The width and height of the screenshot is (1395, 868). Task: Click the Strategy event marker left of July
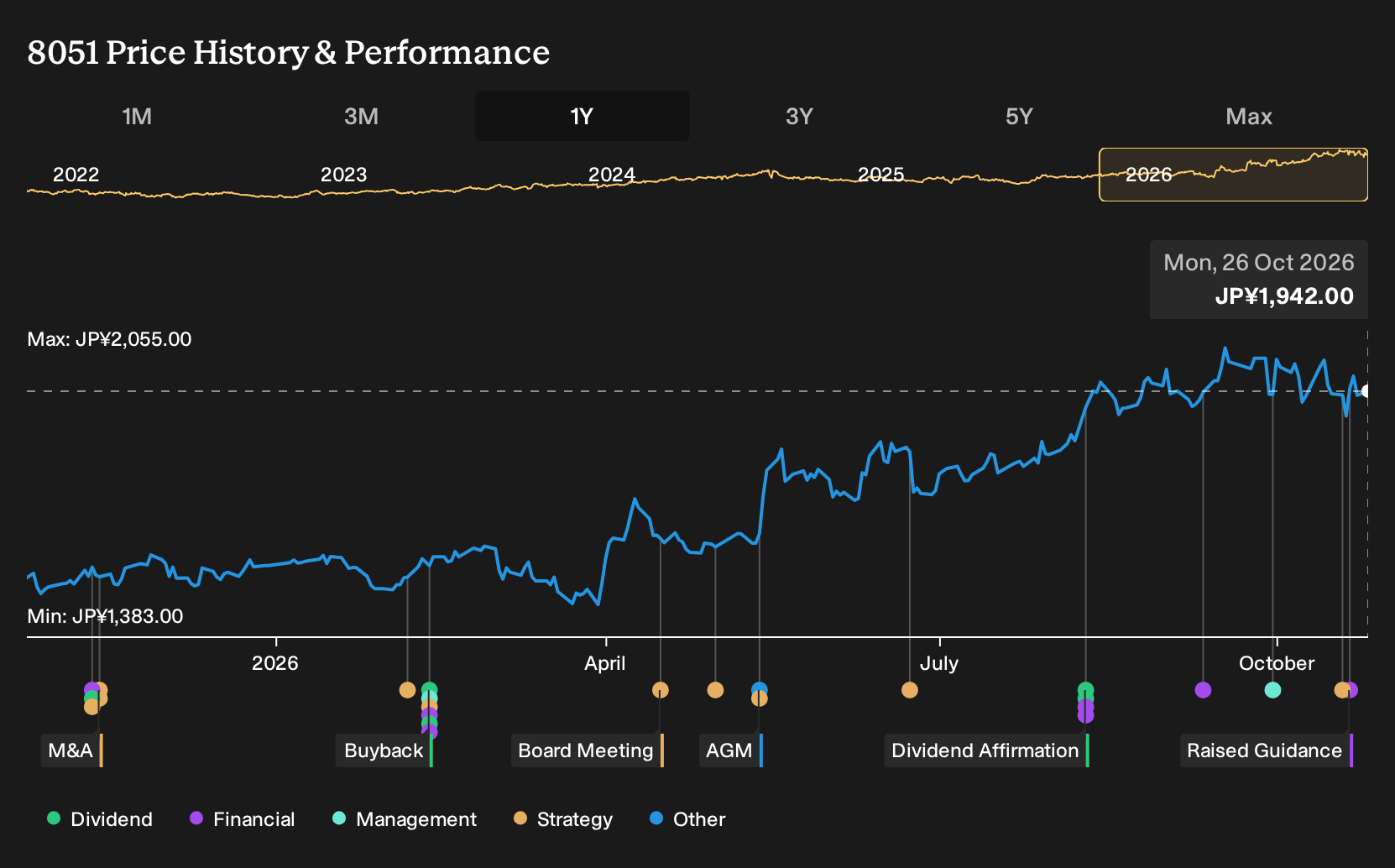910,690
